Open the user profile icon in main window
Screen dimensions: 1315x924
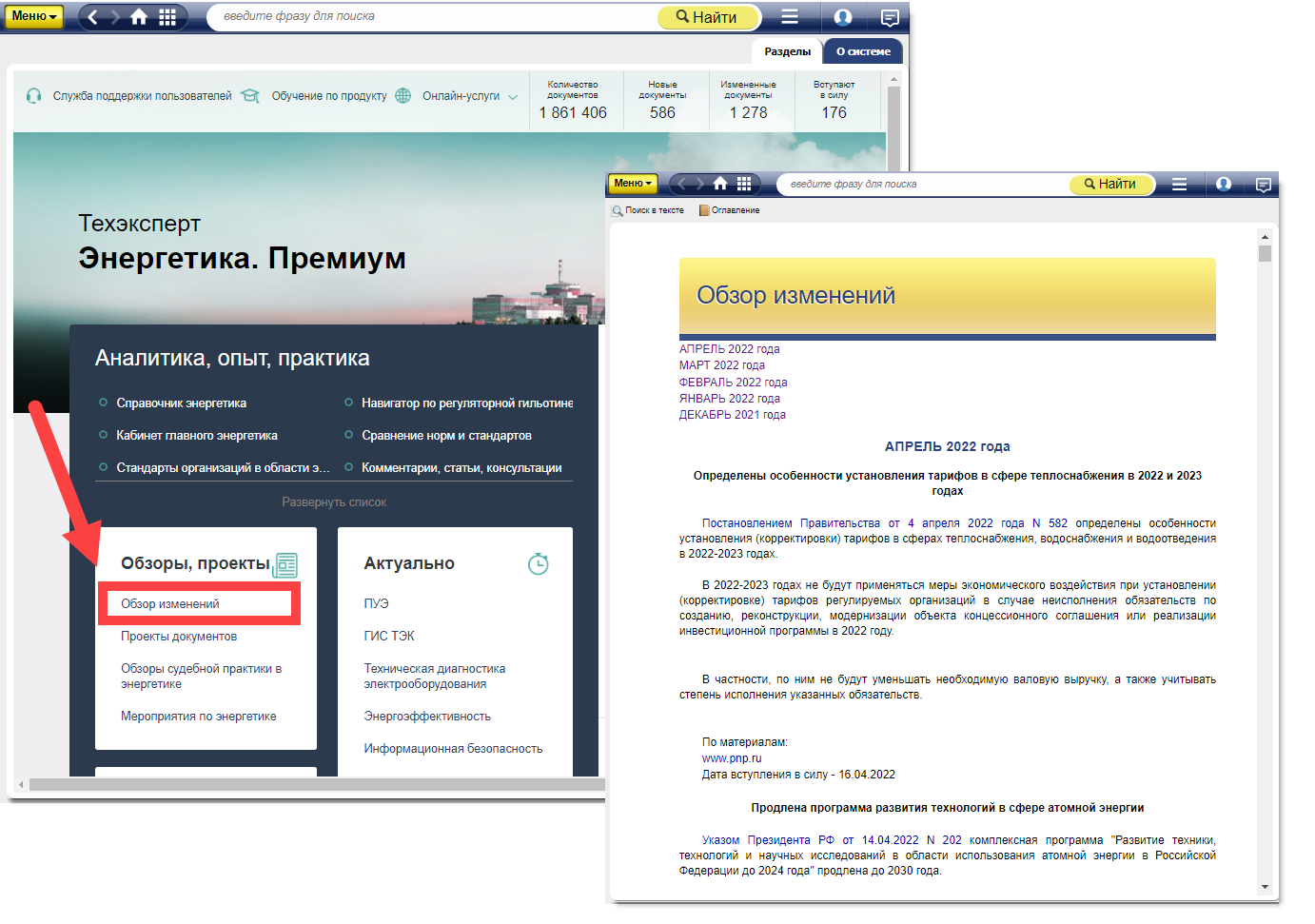click(842, 16)
